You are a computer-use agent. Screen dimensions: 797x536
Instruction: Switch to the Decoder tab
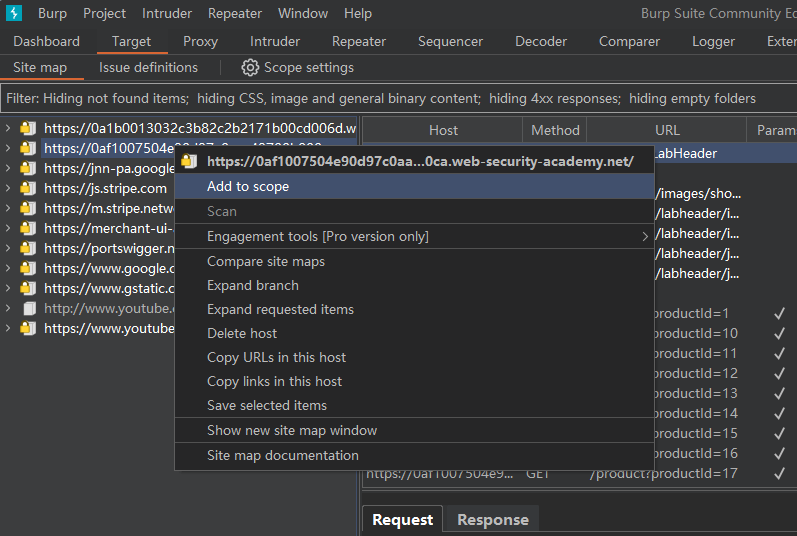tap(541, 41)
